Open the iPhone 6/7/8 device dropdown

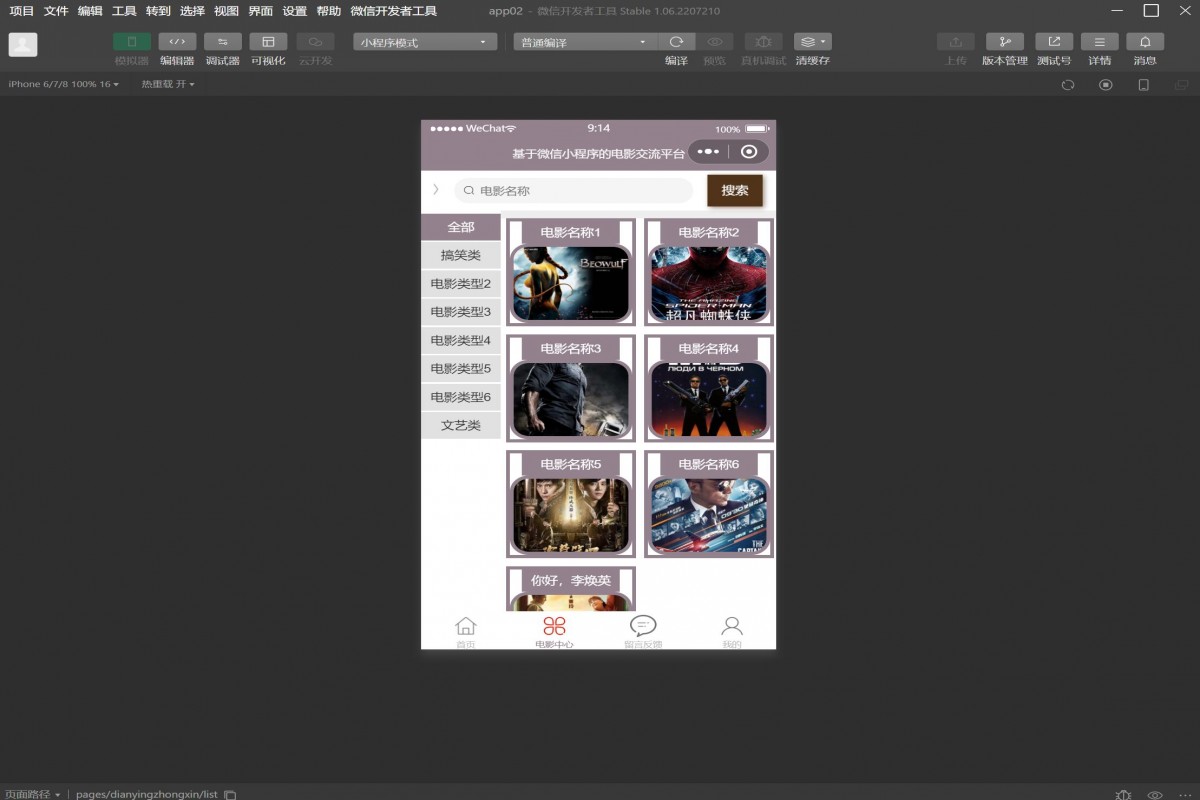click(63, 84)
